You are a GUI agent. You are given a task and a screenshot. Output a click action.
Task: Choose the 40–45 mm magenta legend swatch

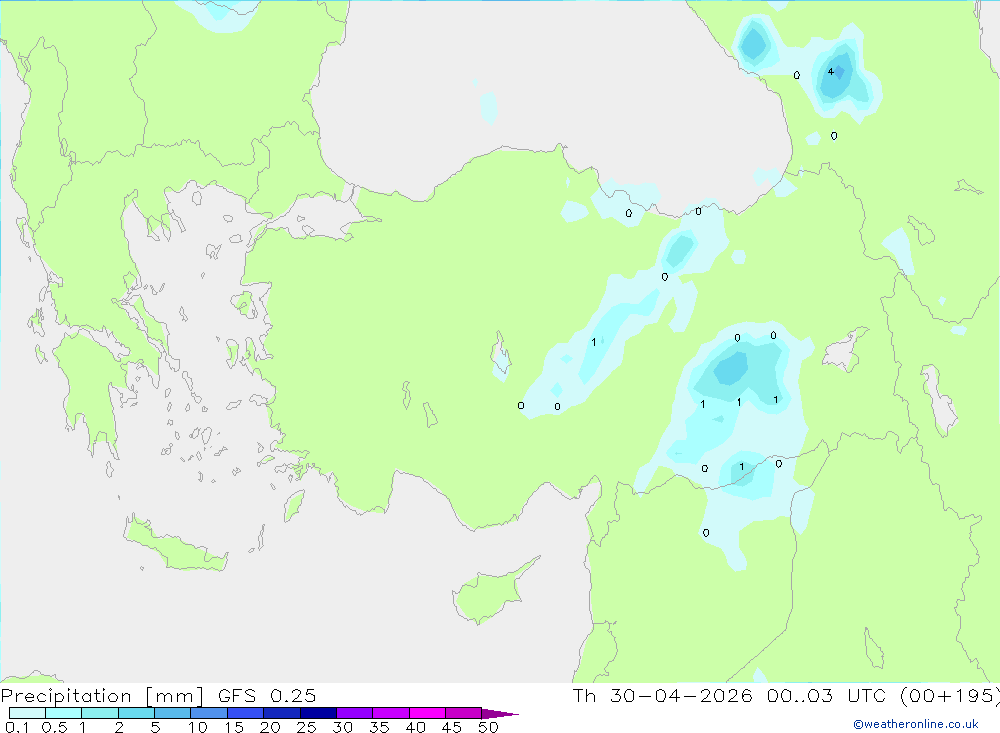[427, 713]
